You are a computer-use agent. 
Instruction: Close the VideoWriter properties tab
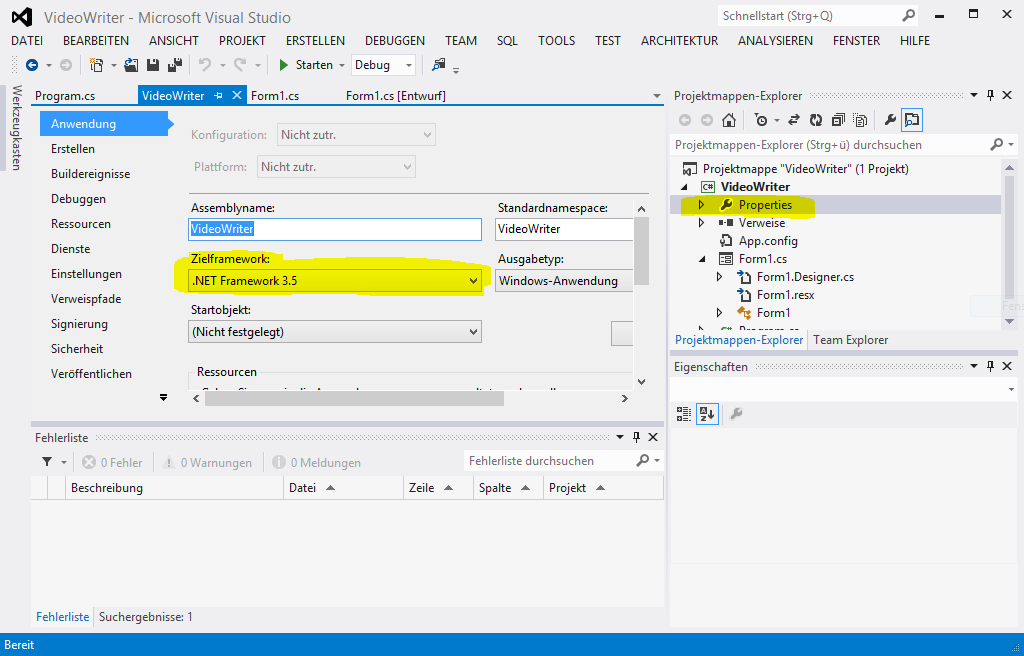pyautogui.click(x=237, y=95)
